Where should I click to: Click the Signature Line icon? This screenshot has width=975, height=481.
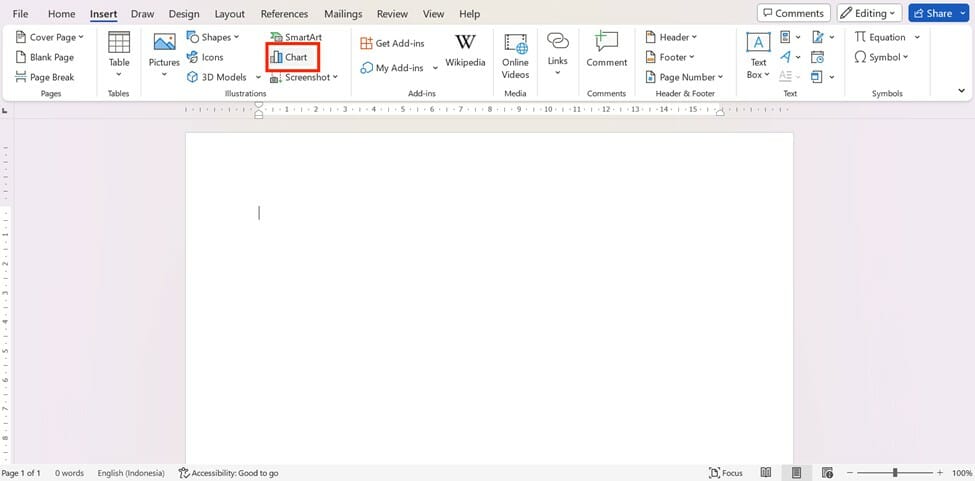(818, 37)
